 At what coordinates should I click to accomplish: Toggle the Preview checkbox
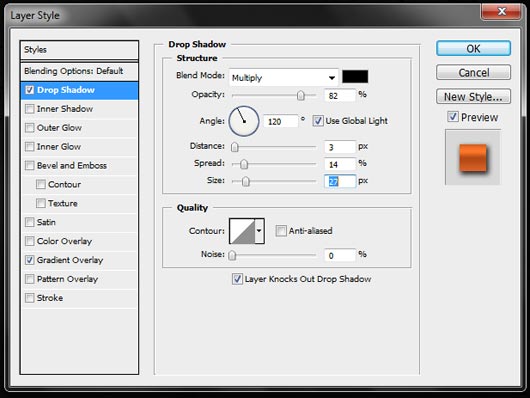453,117
